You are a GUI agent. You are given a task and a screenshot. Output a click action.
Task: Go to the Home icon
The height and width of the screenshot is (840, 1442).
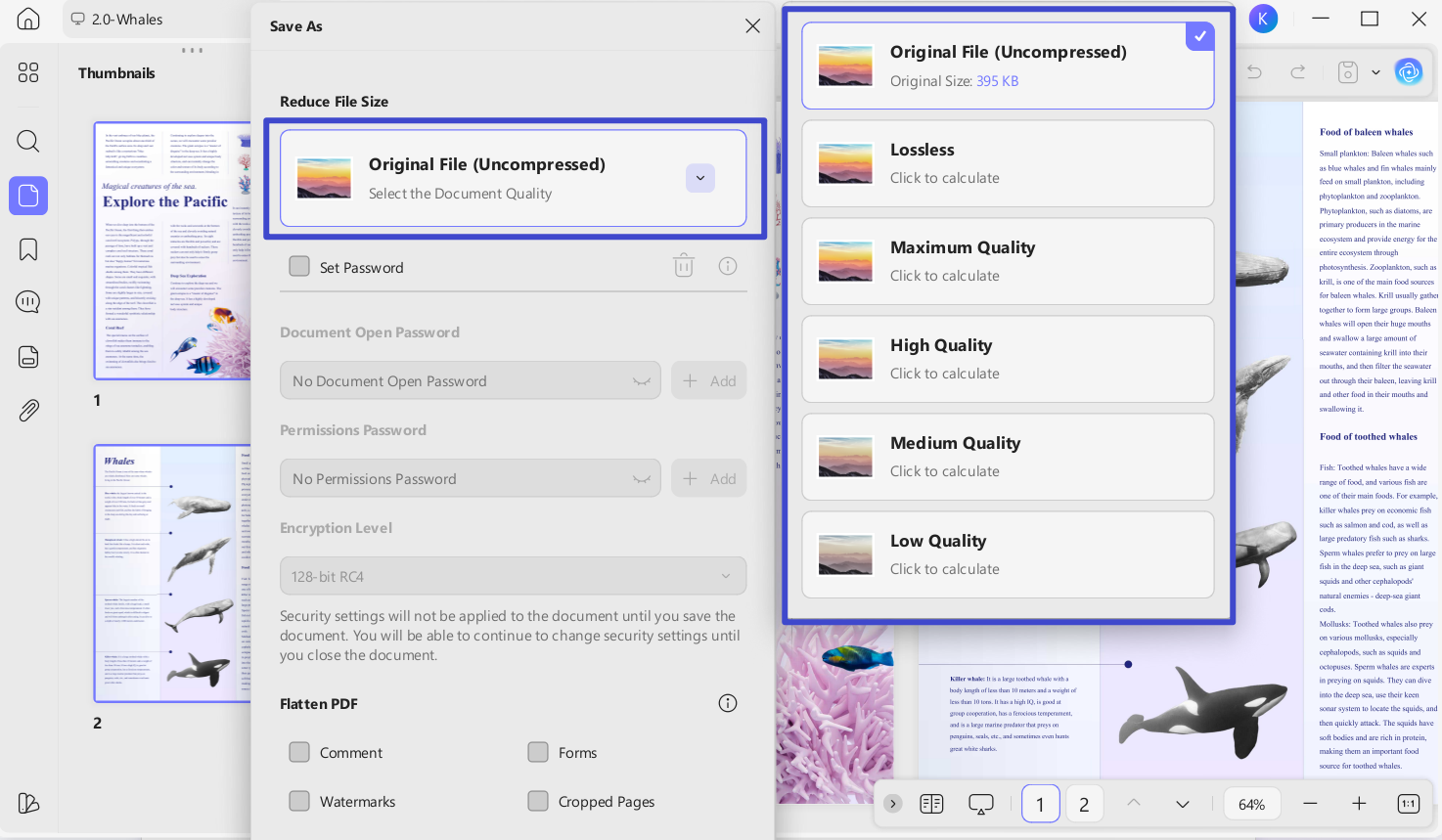pyautogui.click(x=28, y=19)
